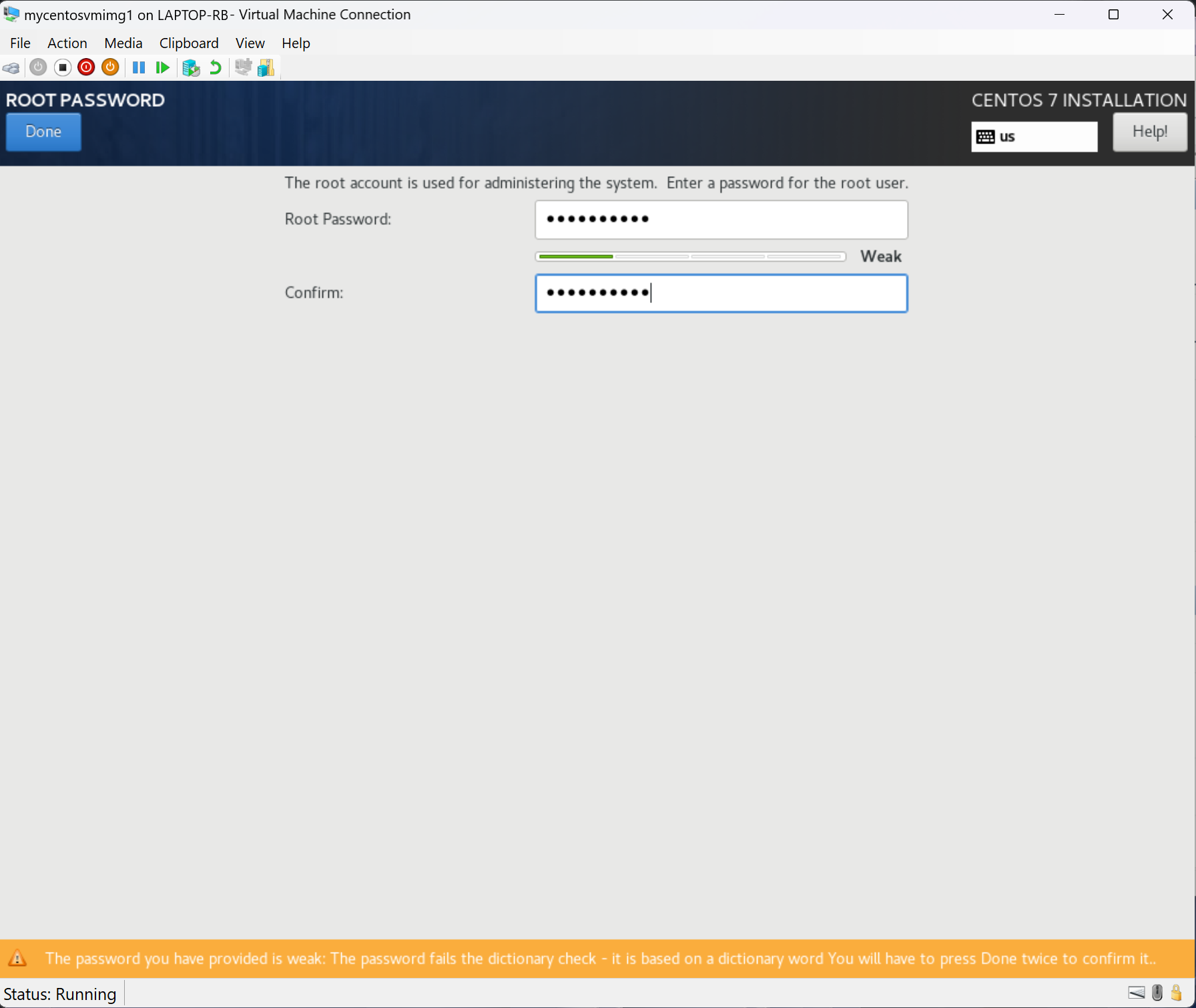
Task: Reset the VM with the green play icon
Action: click(162, 67)
